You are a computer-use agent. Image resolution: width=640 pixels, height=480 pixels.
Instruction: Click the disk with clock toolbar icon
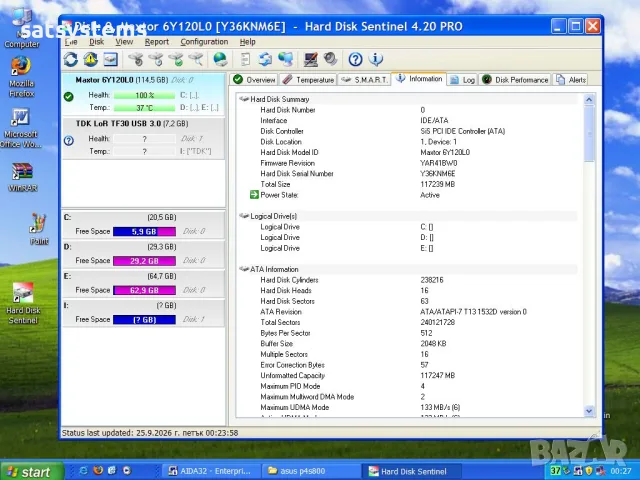point(156,60)
